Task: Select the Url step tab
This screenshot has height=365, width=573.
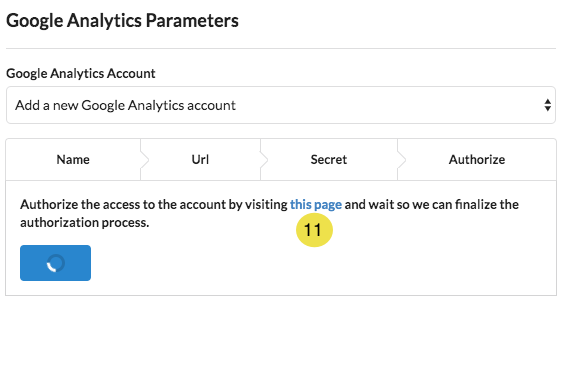Action: (200, 159)
